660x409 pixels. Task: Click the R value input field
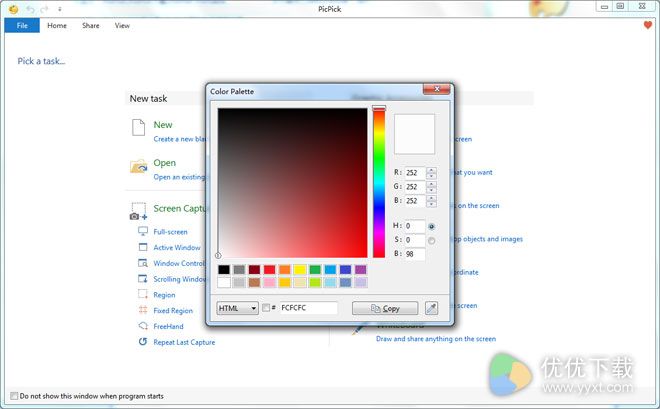(x=415, y=173)
